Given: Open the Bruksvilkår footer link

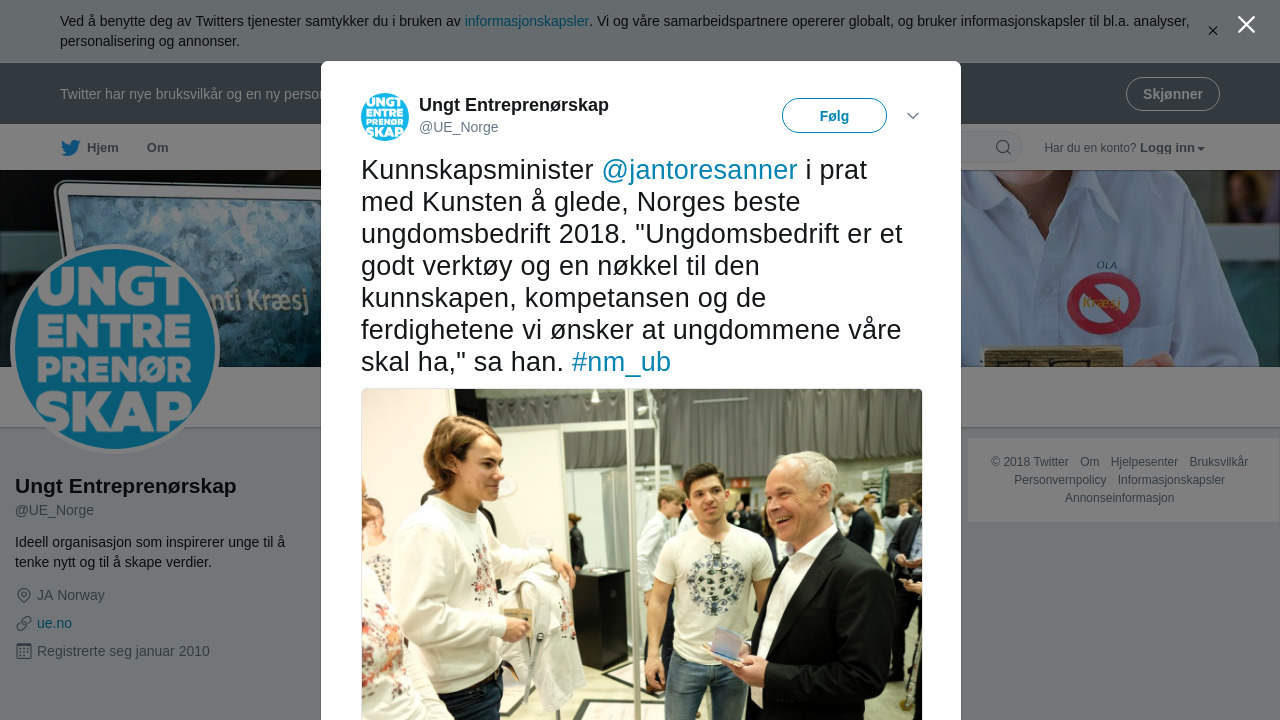Looking at the screenshot, I should [1219, 462].
